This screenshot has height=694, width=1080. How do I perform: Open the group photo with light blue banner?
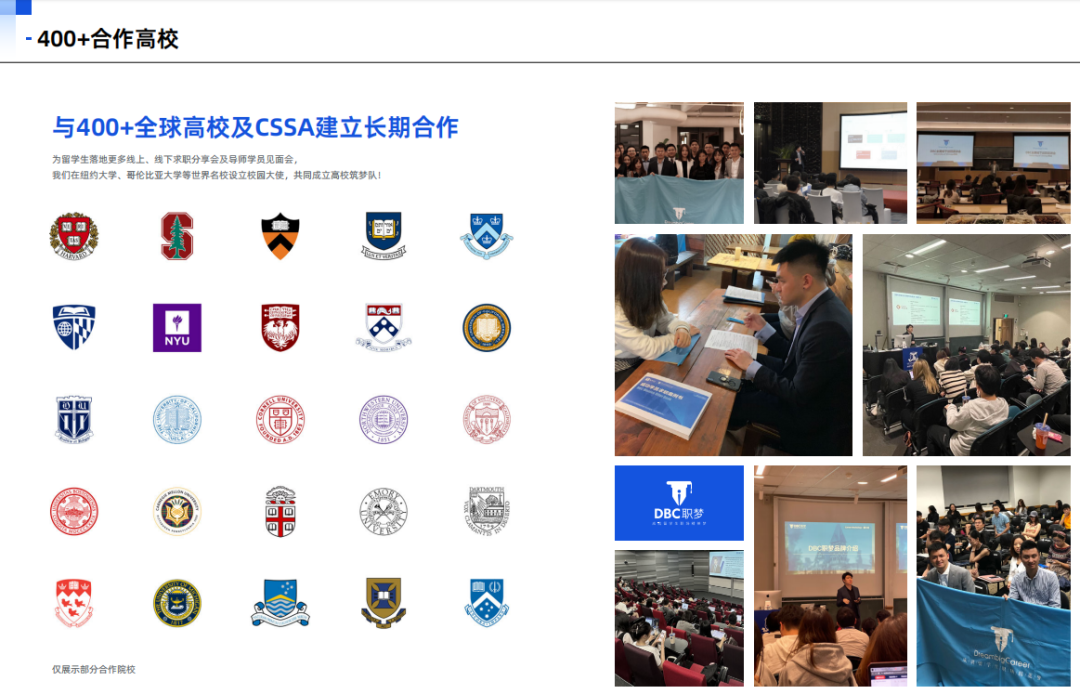pyautogui.click(x=679, y=163)
